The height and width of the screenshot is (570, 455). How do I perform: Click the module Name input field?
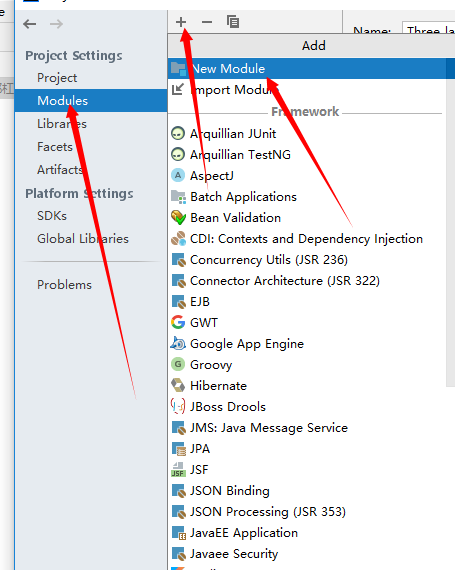[429, 28]
